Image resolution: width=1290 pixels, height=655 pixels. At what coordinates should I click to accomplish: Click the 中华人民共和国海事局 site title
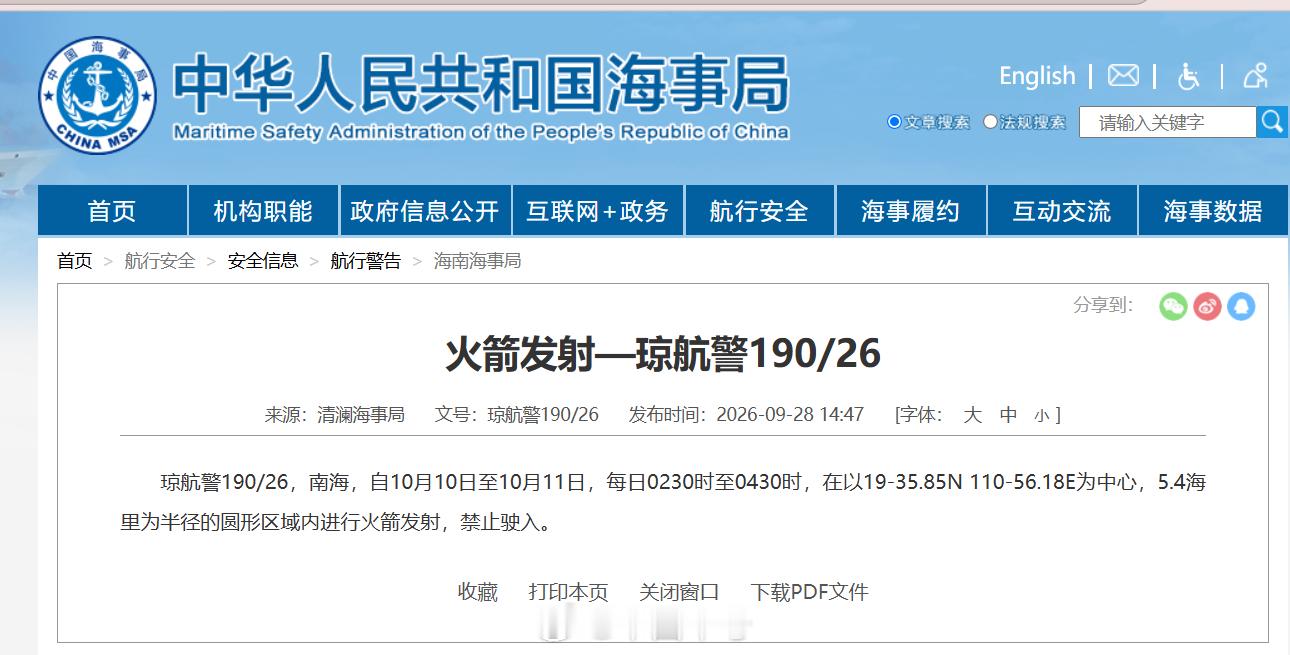480,82
